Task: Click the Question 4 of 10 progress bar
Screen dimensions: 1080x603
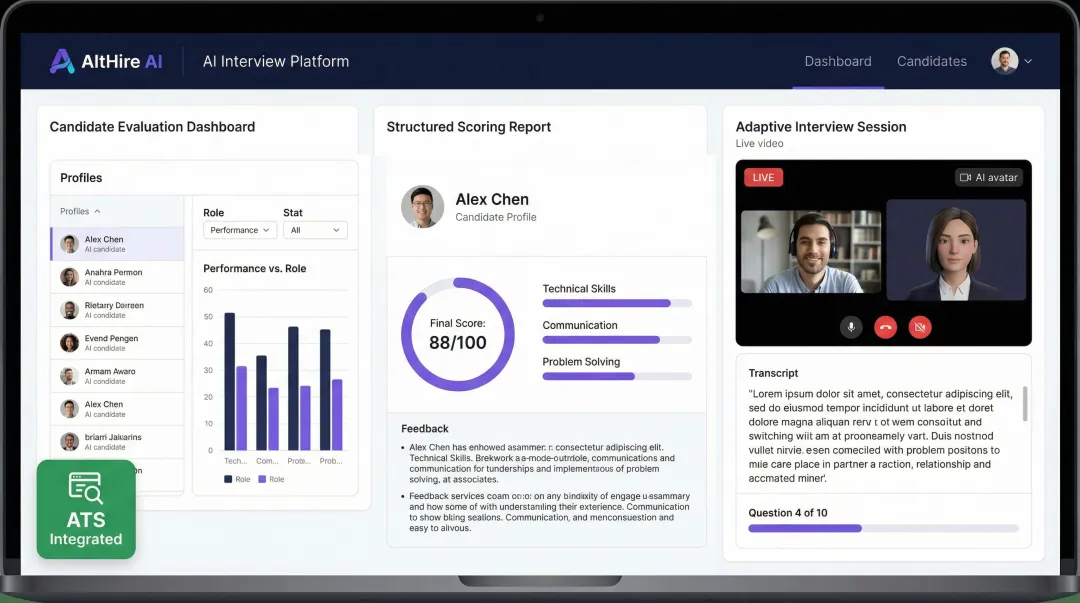Action: tap(884, 529)
